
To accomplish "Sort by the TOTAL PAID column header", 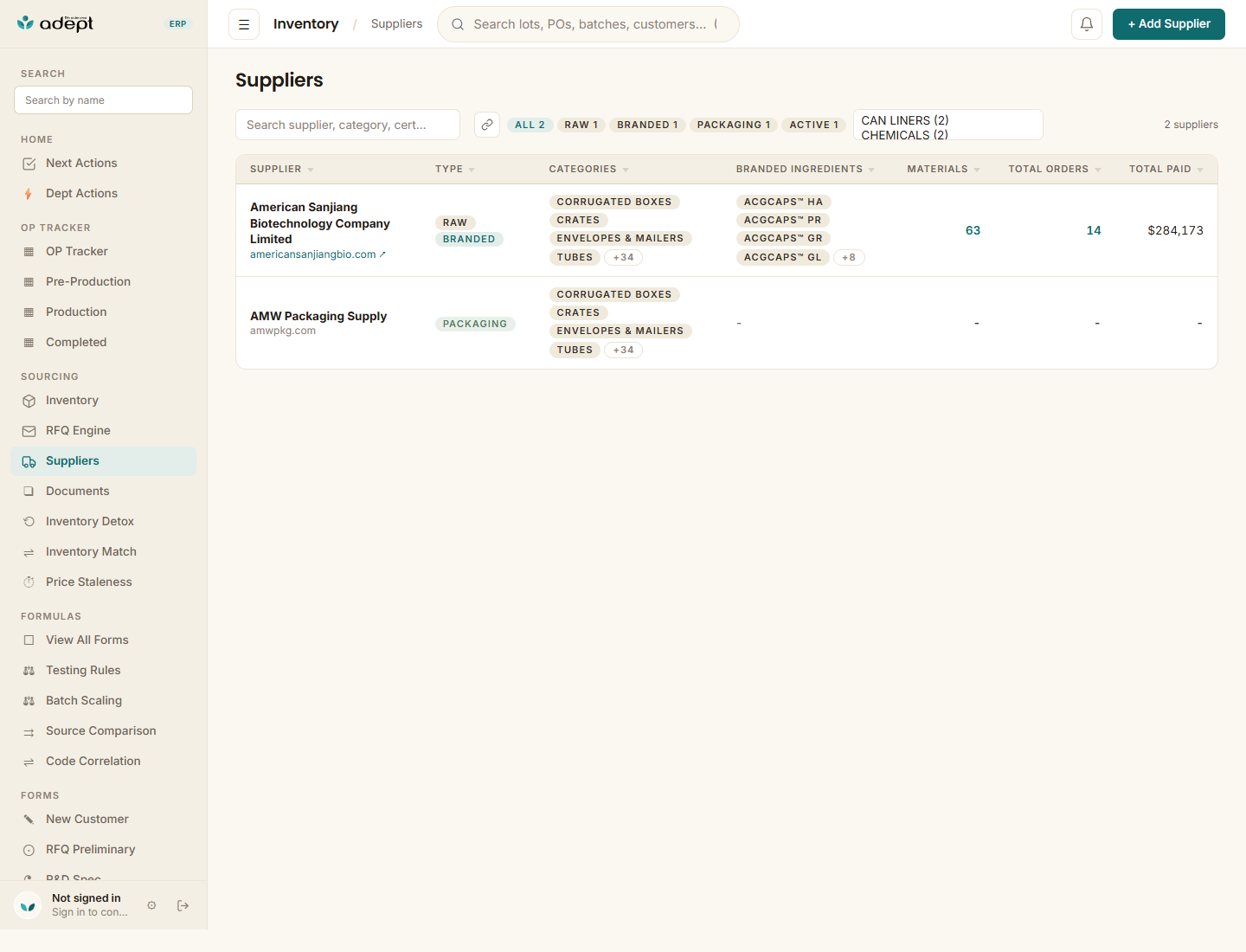I will click(1166, 170).
